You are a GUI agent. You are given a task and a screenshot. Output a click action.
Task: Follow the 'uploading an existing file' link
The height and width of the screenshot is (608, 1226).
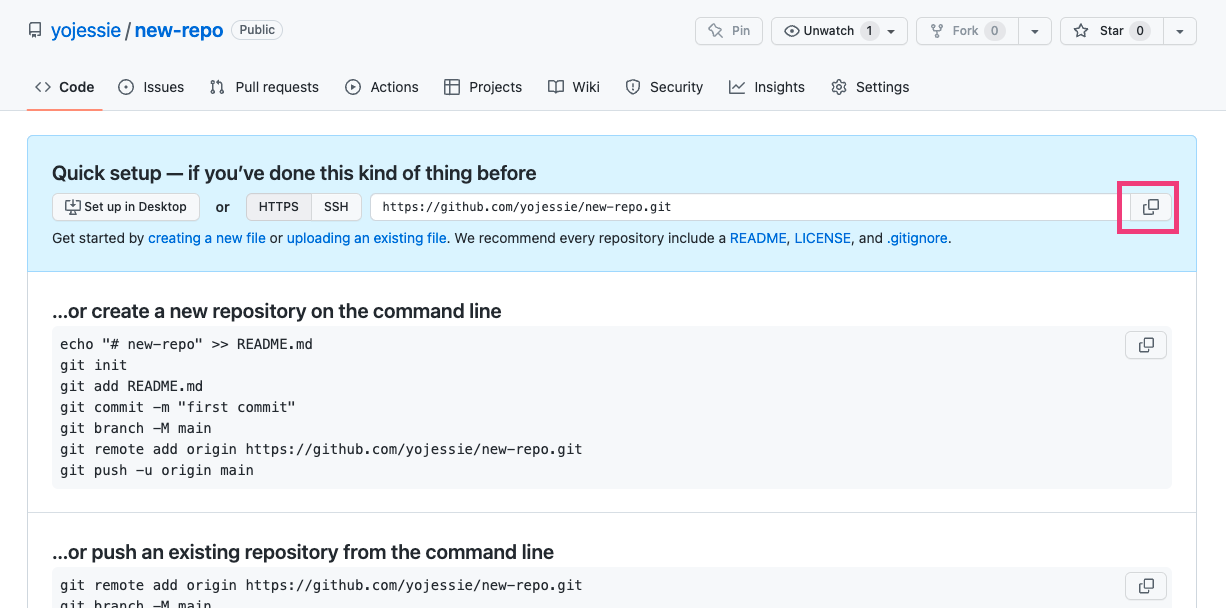tap(367, 239)
